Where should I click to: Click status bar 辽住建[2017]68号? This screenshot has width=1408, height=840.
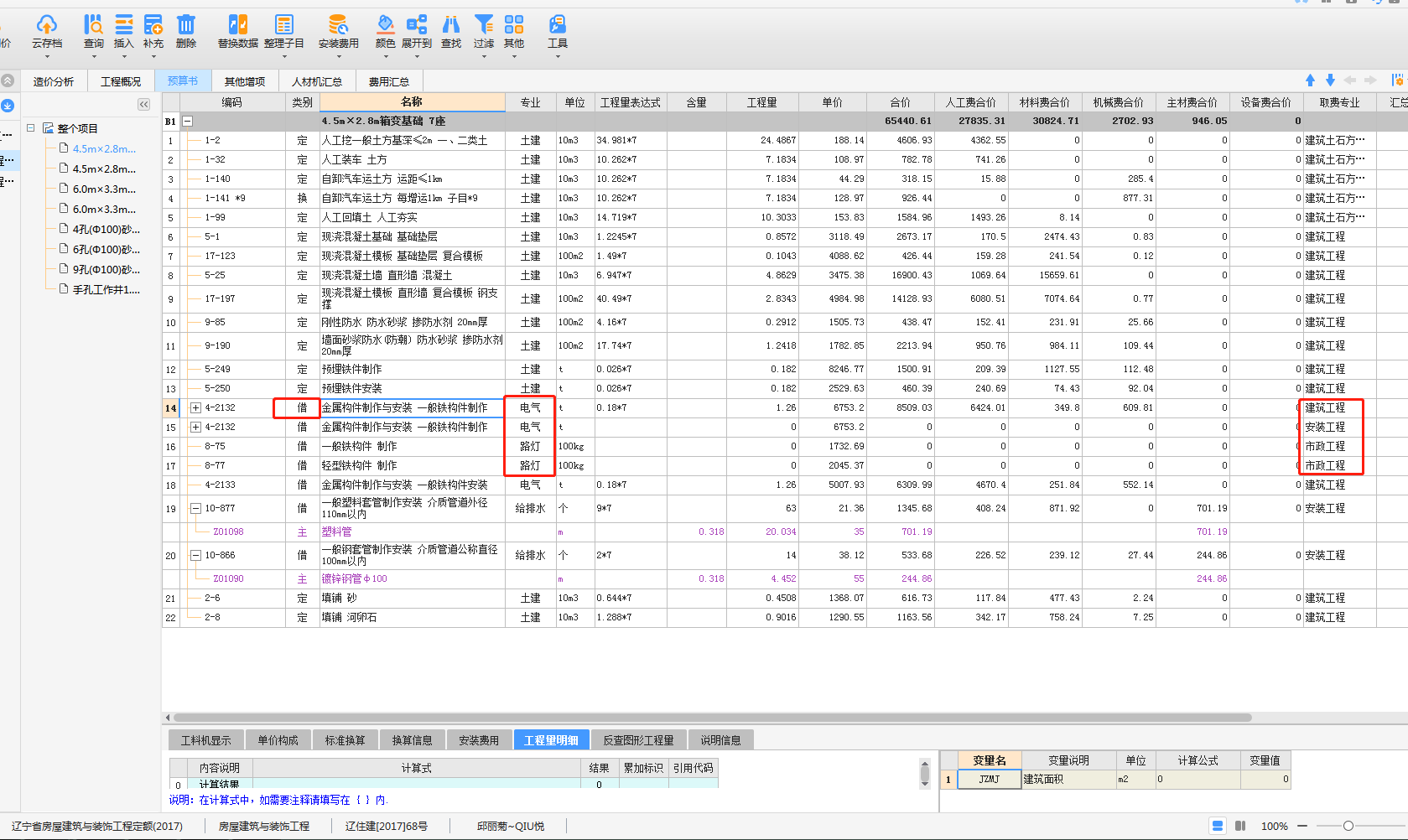387,827
